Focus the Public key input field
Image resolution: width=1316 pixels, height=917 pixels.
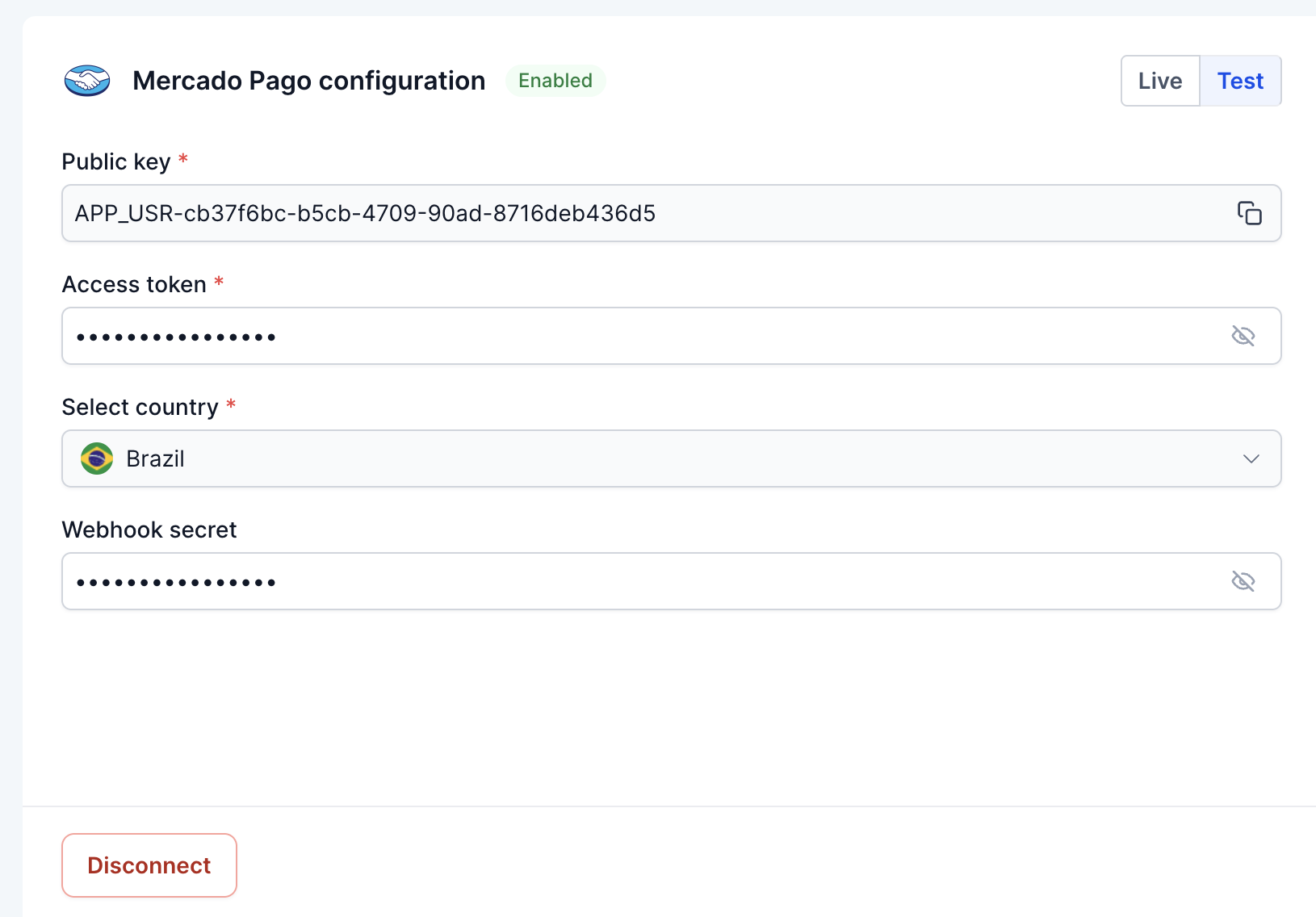(672, 213)
